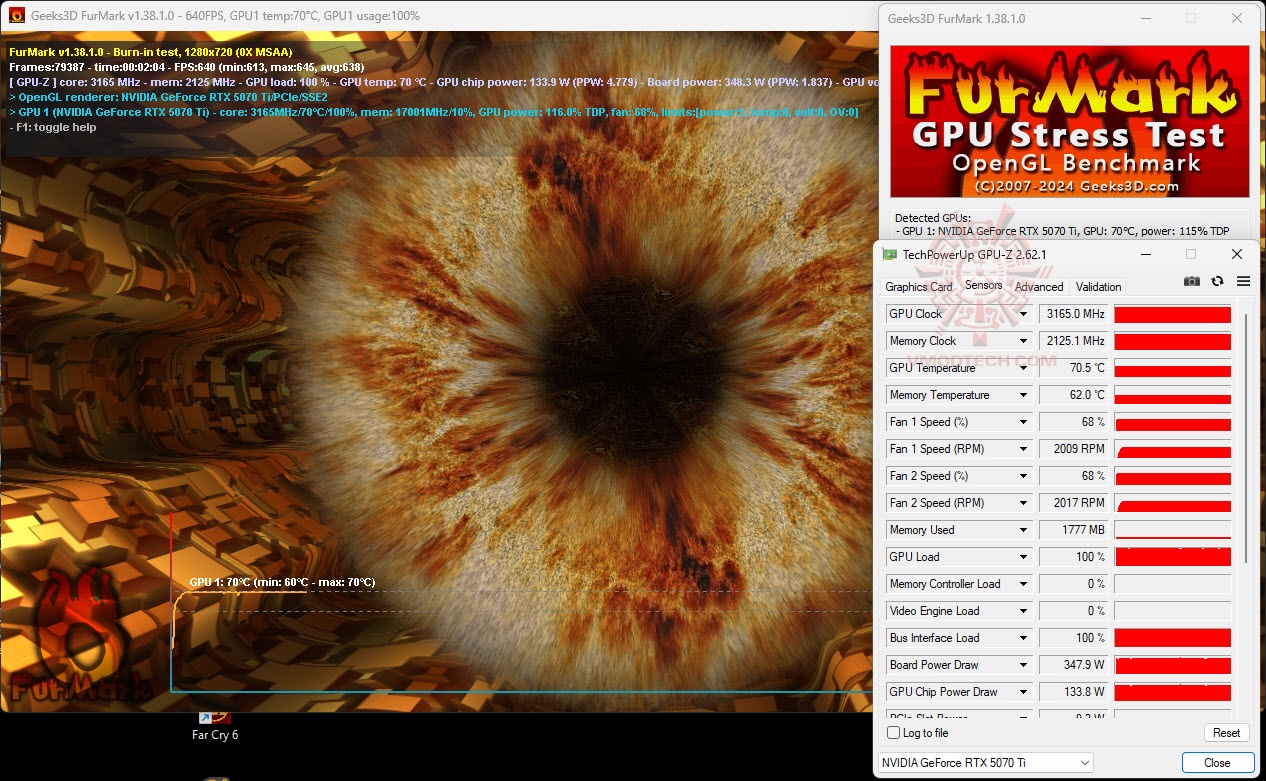Expand the Fan 1 Speed (RPM) dropdown
The height and width of the screenshot is (781, 1266).
[1023, 449]
